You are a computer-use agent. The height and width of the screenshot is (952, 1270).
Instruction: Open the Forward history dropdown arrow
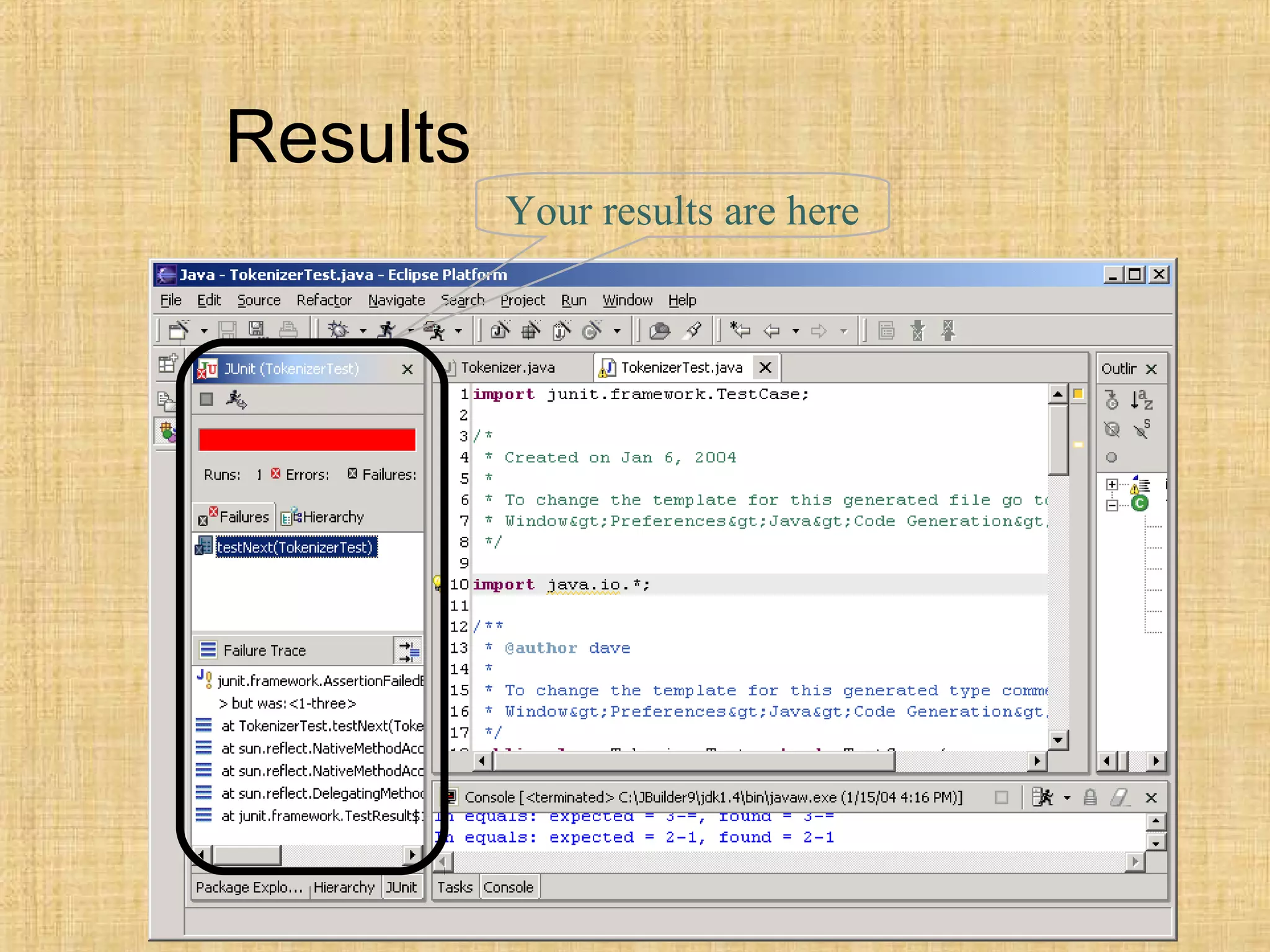pyautogui.click(x=843, y=332)
